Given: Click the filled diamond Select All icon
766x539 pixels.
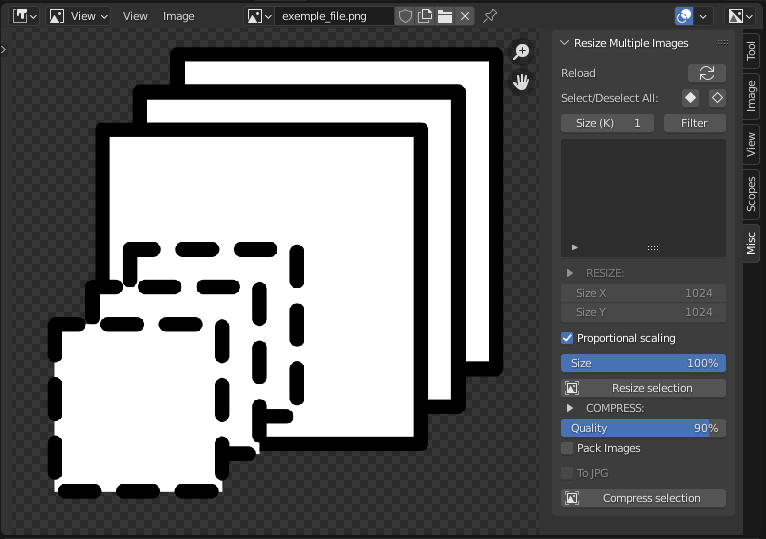Looking at the screenshot, I should [690, 98].
